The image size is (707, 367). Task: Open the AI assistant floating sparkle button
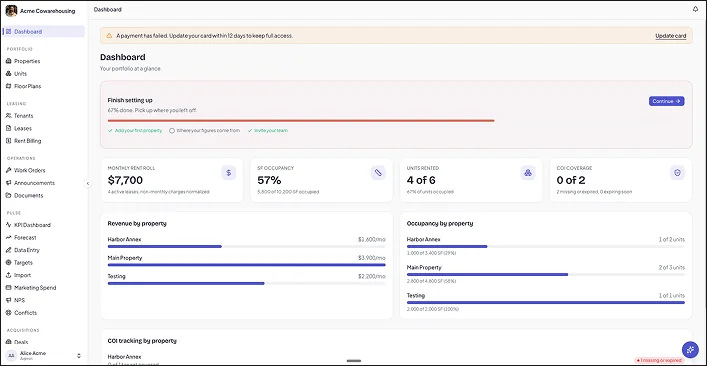point(690,349)
